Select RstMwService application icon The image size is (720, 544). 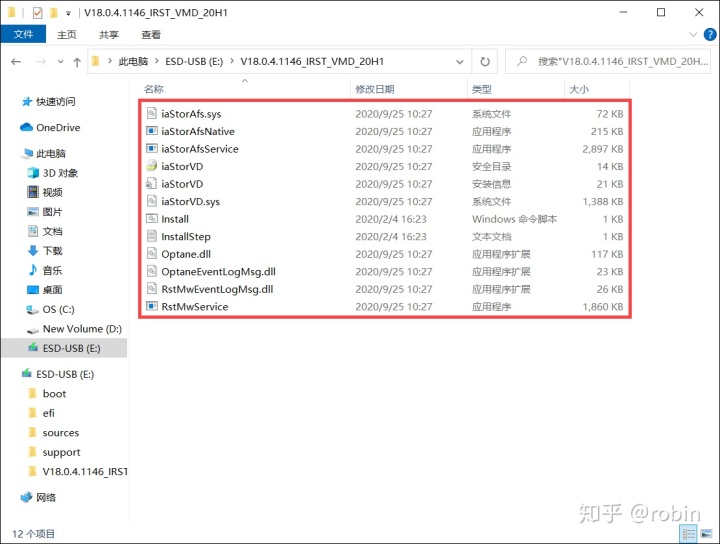(x=152, y=306)
